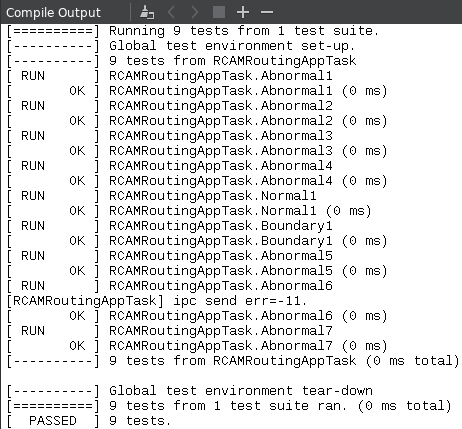The height and width of the screenshot is (429, 462).
Task: Go to next item arrow
Action: coord(194,12)
